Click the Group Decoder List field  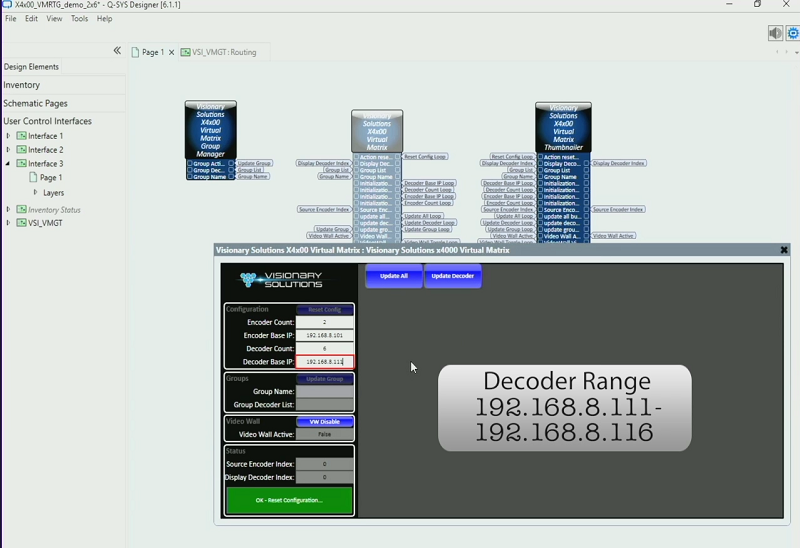(x=324, y=405)
